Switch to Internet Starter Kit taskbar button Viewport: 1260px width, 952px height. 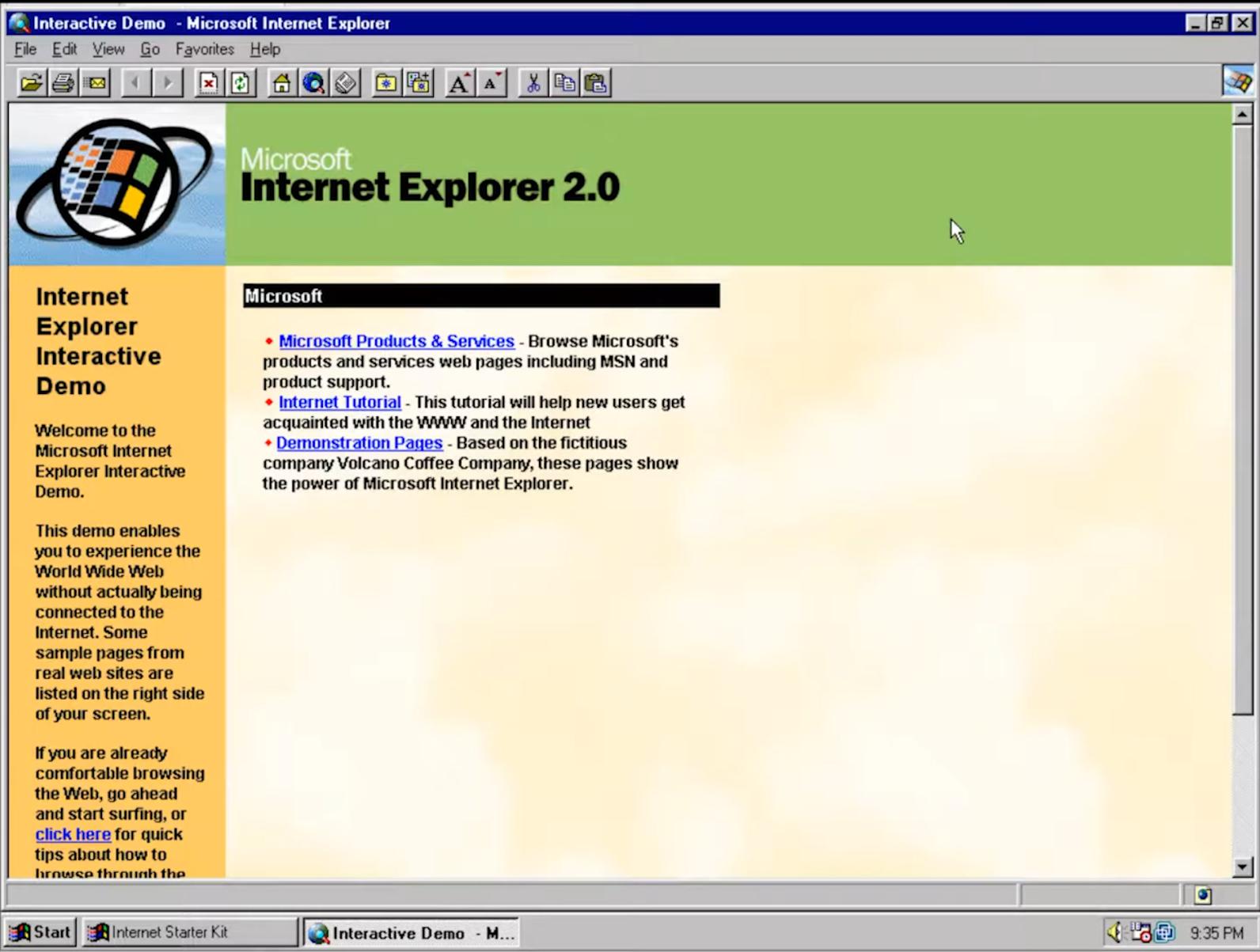pyautogui.click(x=190, y=932)
